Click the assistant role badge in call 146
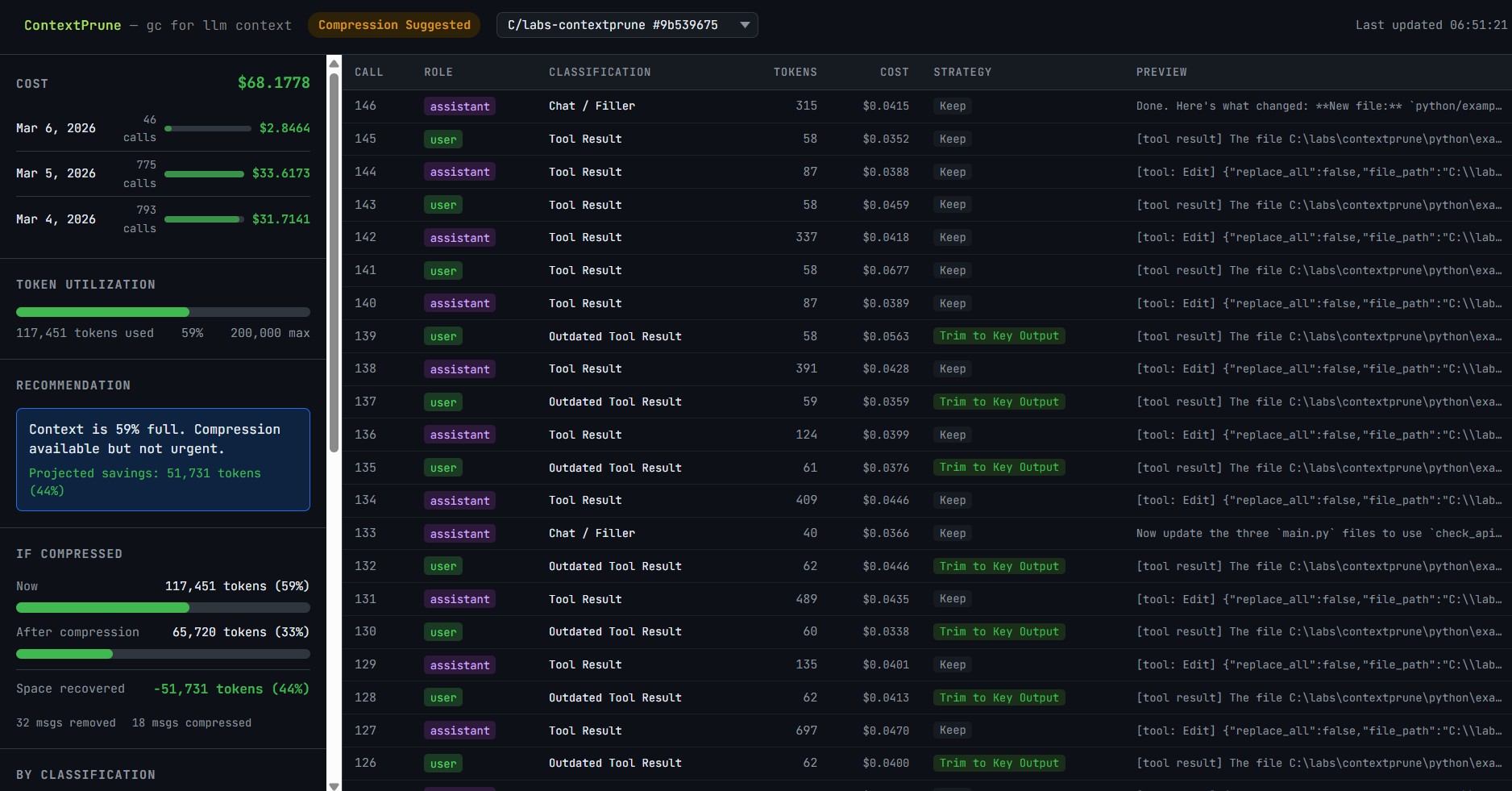This screenshot has height=791, width=1512. 459,106
